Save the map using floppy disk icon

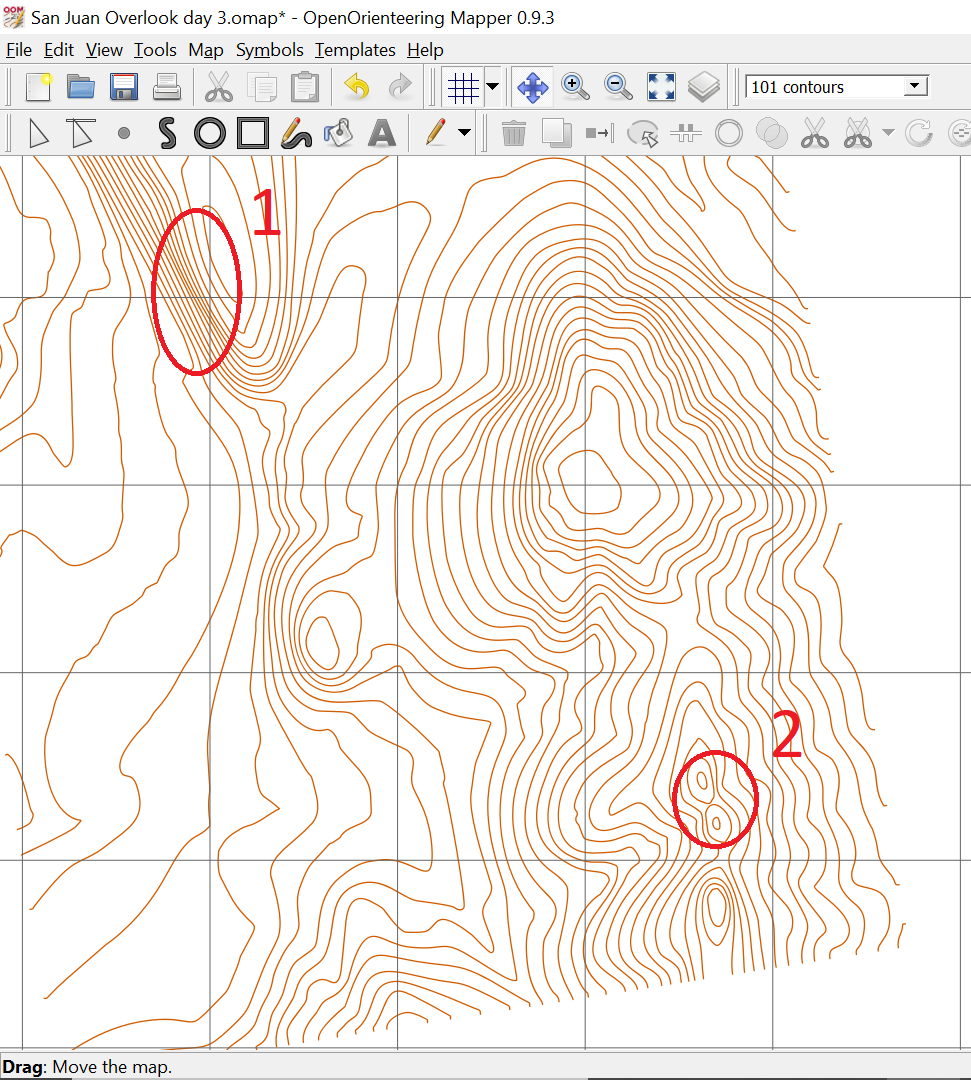(124, 88)
